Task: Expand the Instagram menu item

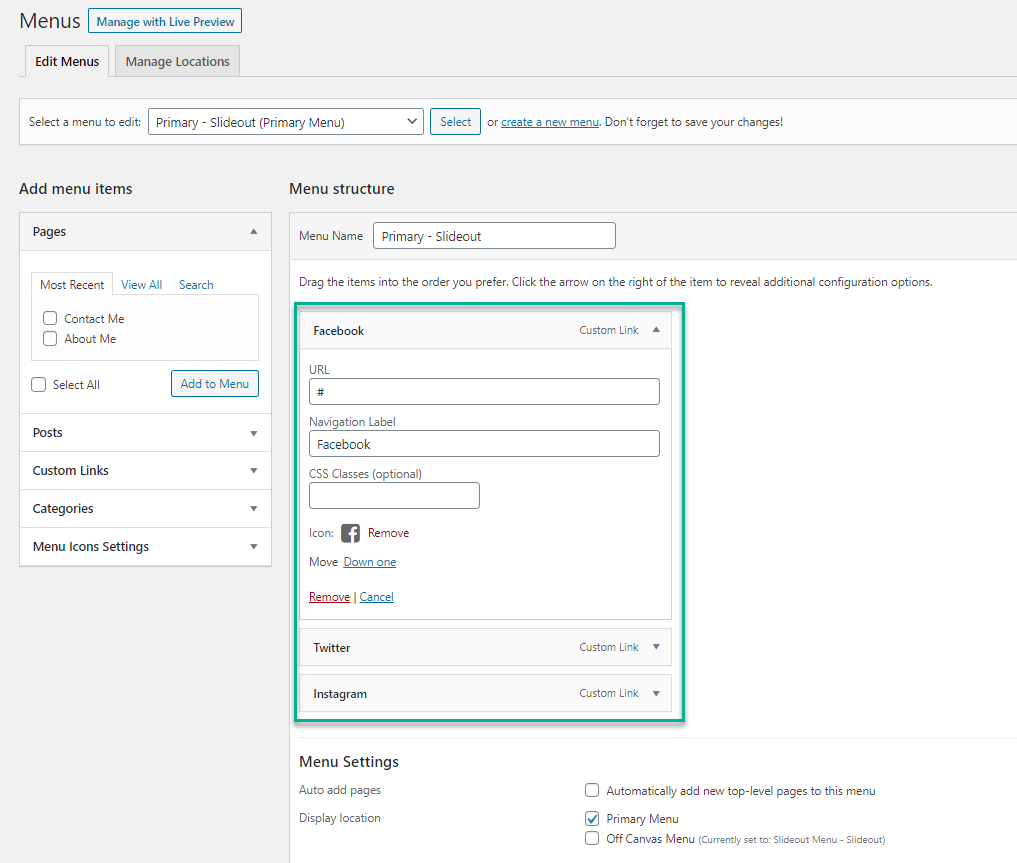Action: (656, 693)
